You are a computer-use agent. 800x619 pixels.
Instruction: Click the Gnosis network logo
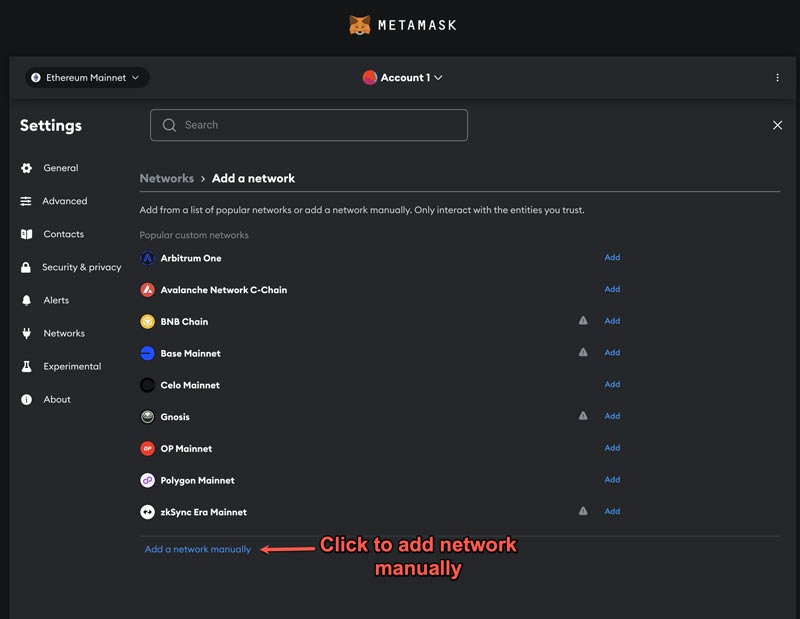pyautogui.click(x=147, y=417)
